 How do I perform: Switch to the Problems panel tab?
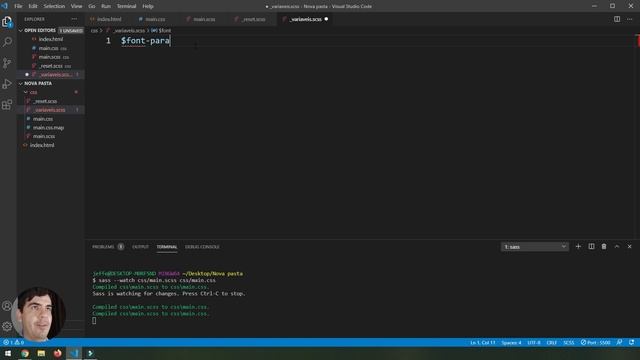103,247
